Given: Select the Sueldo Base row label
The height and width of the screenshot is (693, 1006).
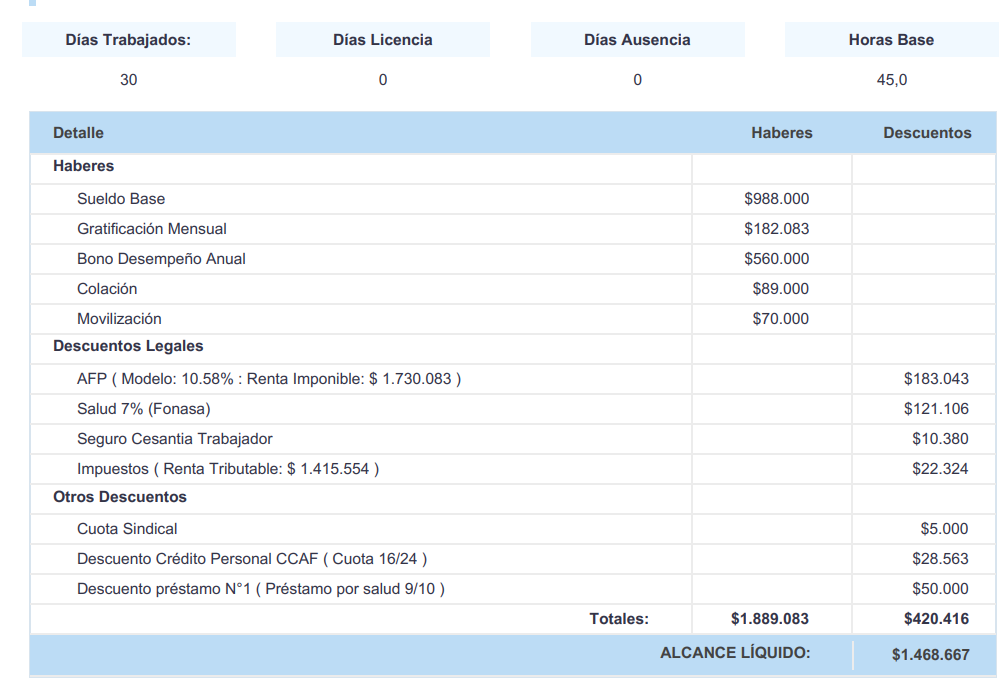Looking at the screenshot, I should point(121,199).
